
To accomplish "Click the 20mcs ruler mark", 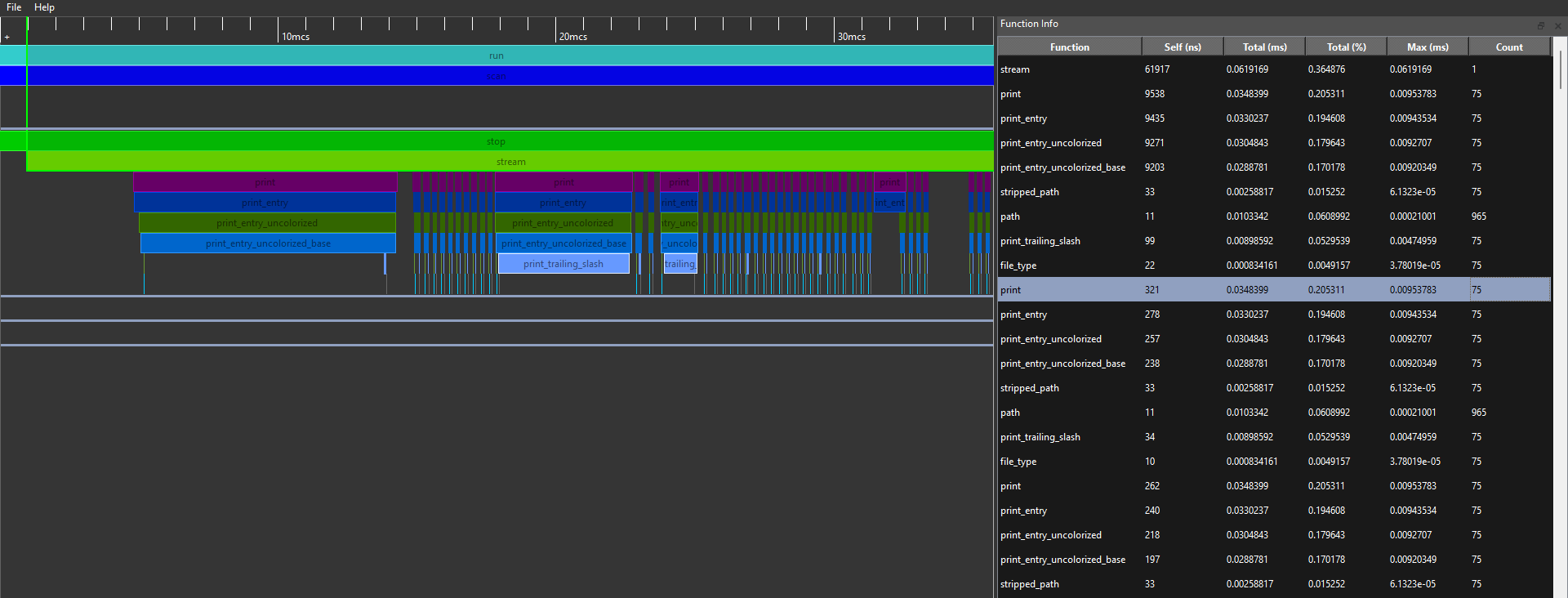I will [x=572, y=37].
